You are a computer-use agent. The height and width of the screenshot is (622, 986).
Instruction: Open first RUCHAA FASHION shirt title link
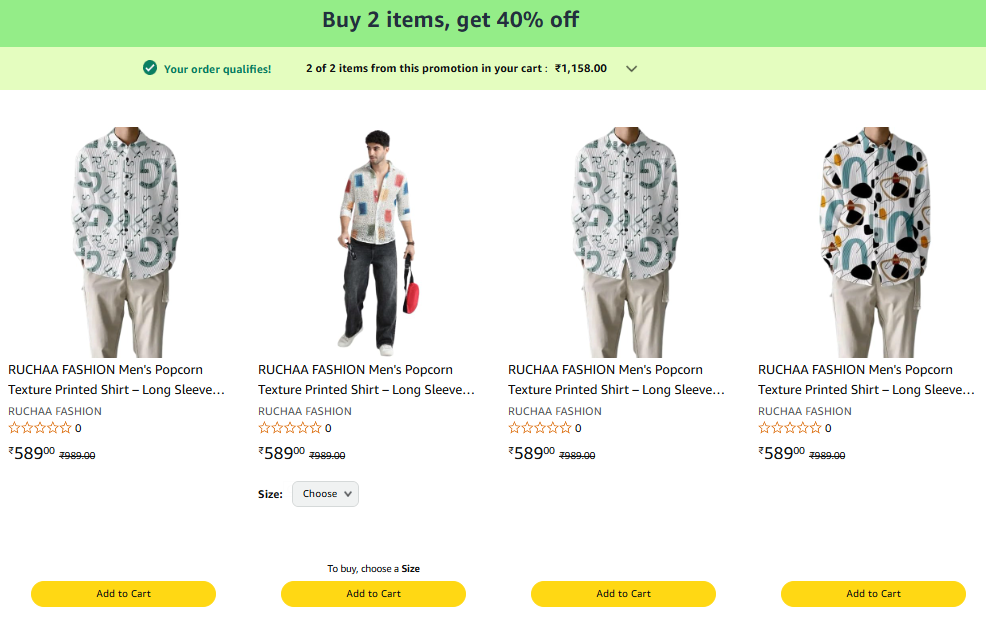click(x=116, y=380)
